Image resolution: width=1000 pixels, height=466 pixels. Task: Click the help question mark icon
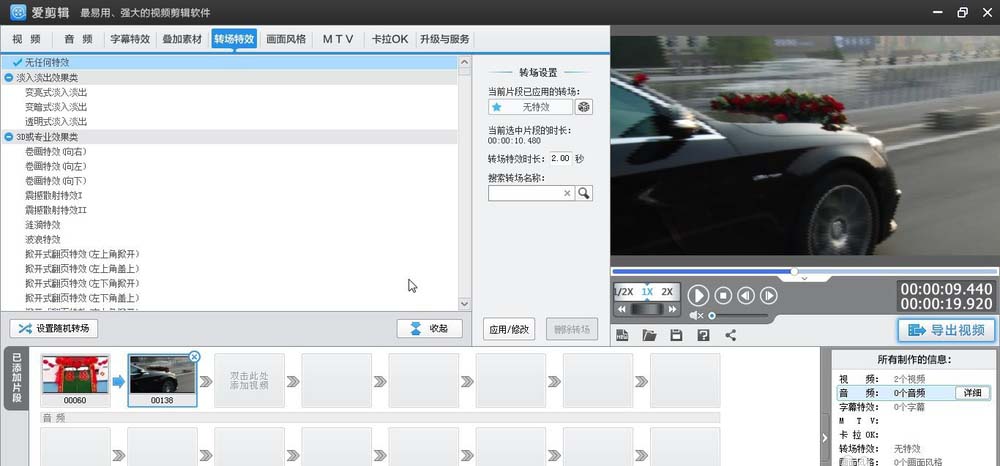tap(703, 334)
